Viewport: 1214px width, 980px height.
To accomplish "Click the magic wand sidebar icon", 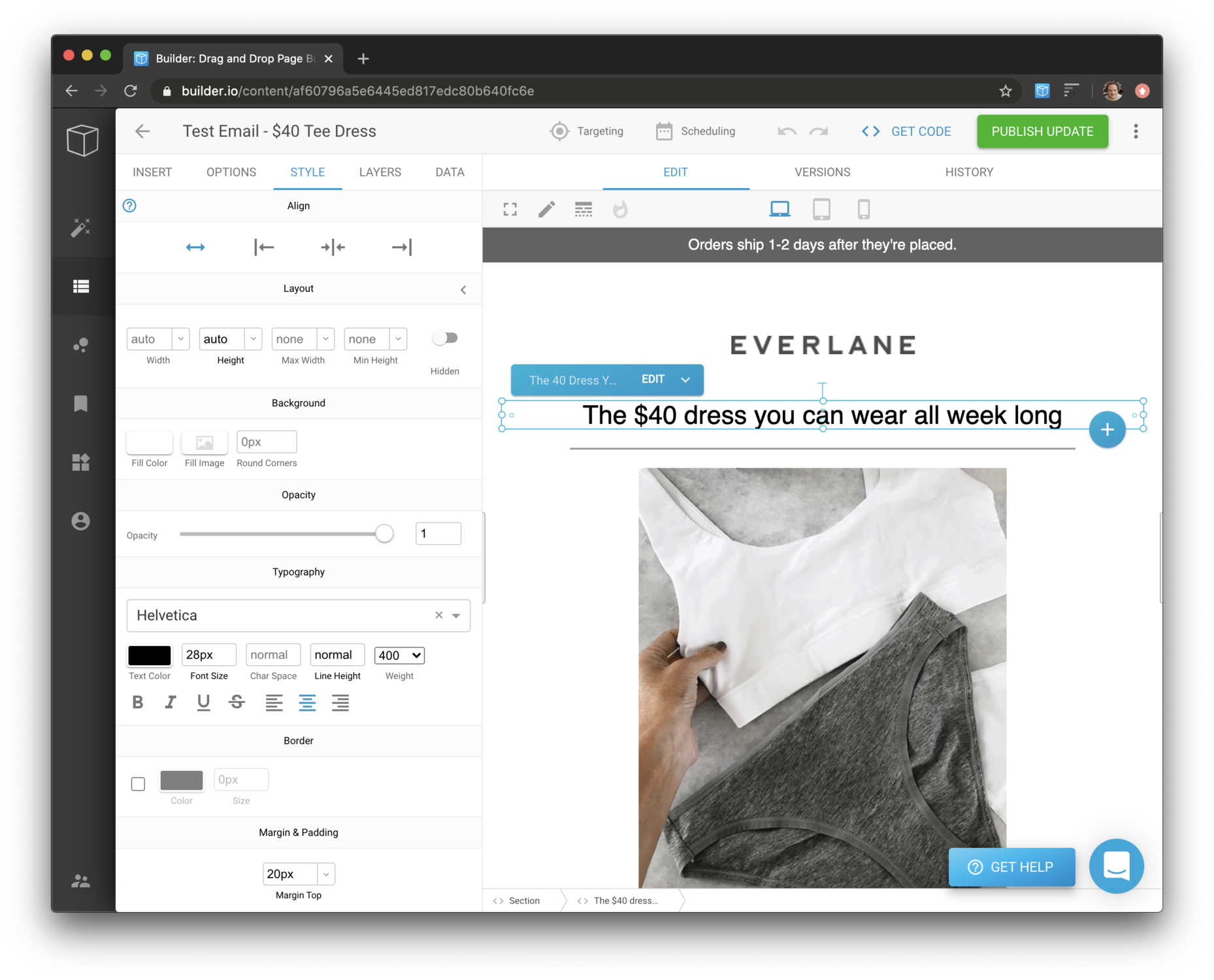I will tap(81, 227).
